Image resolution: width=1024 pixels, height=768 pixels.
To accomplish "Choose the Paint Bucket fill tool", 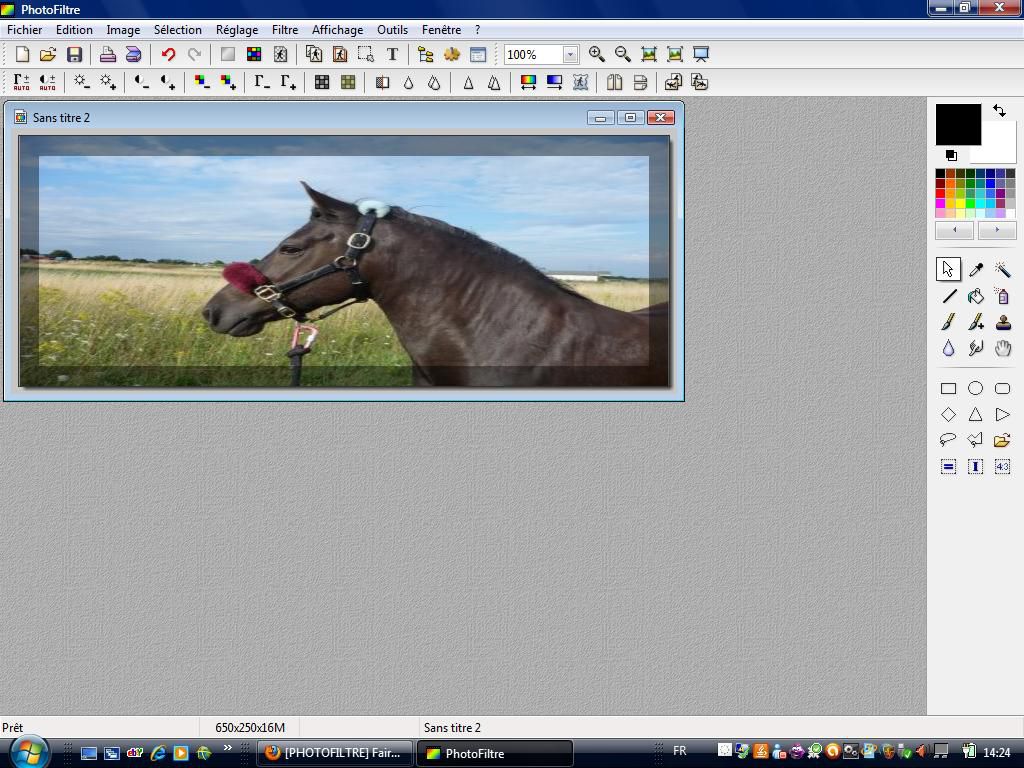I will (x=975, y=296).
